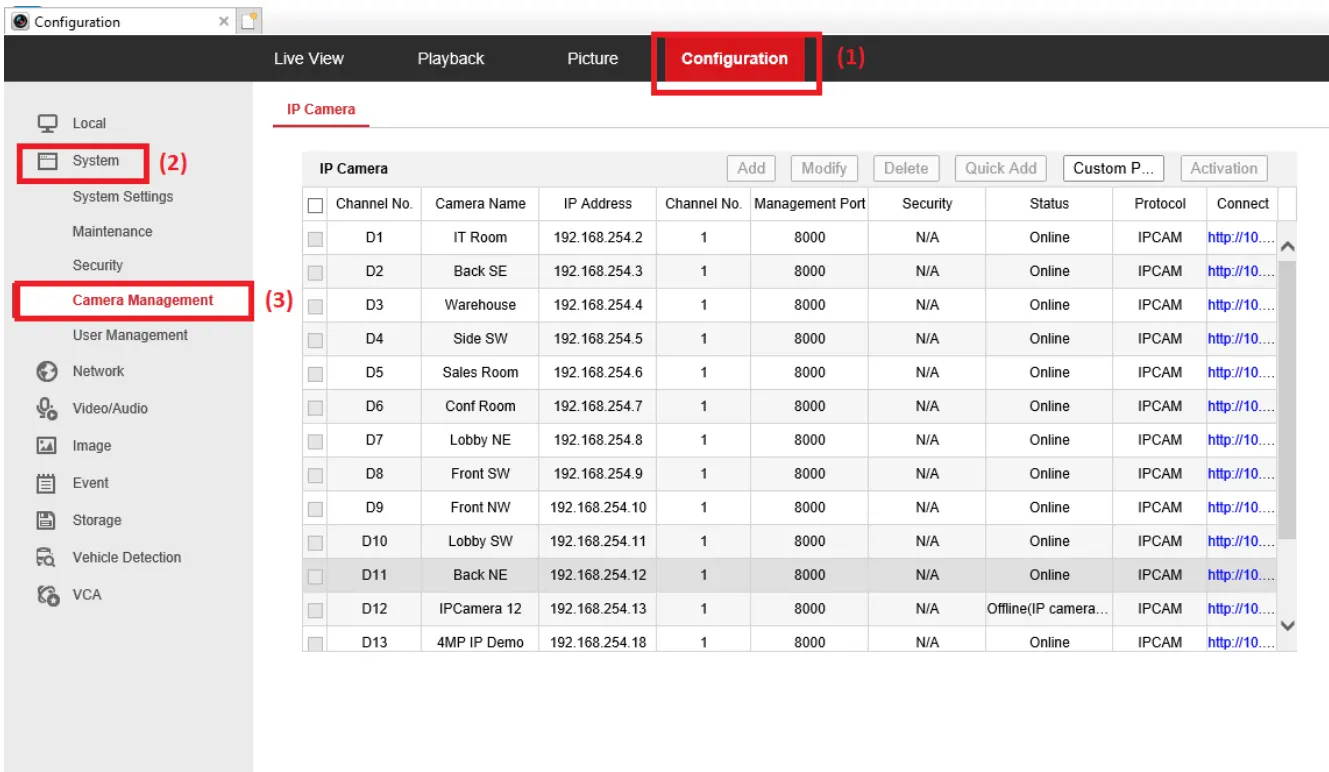Close the Configuration browser tab
The height and width of the screenshot is (772, 1329).
point(224,21)
